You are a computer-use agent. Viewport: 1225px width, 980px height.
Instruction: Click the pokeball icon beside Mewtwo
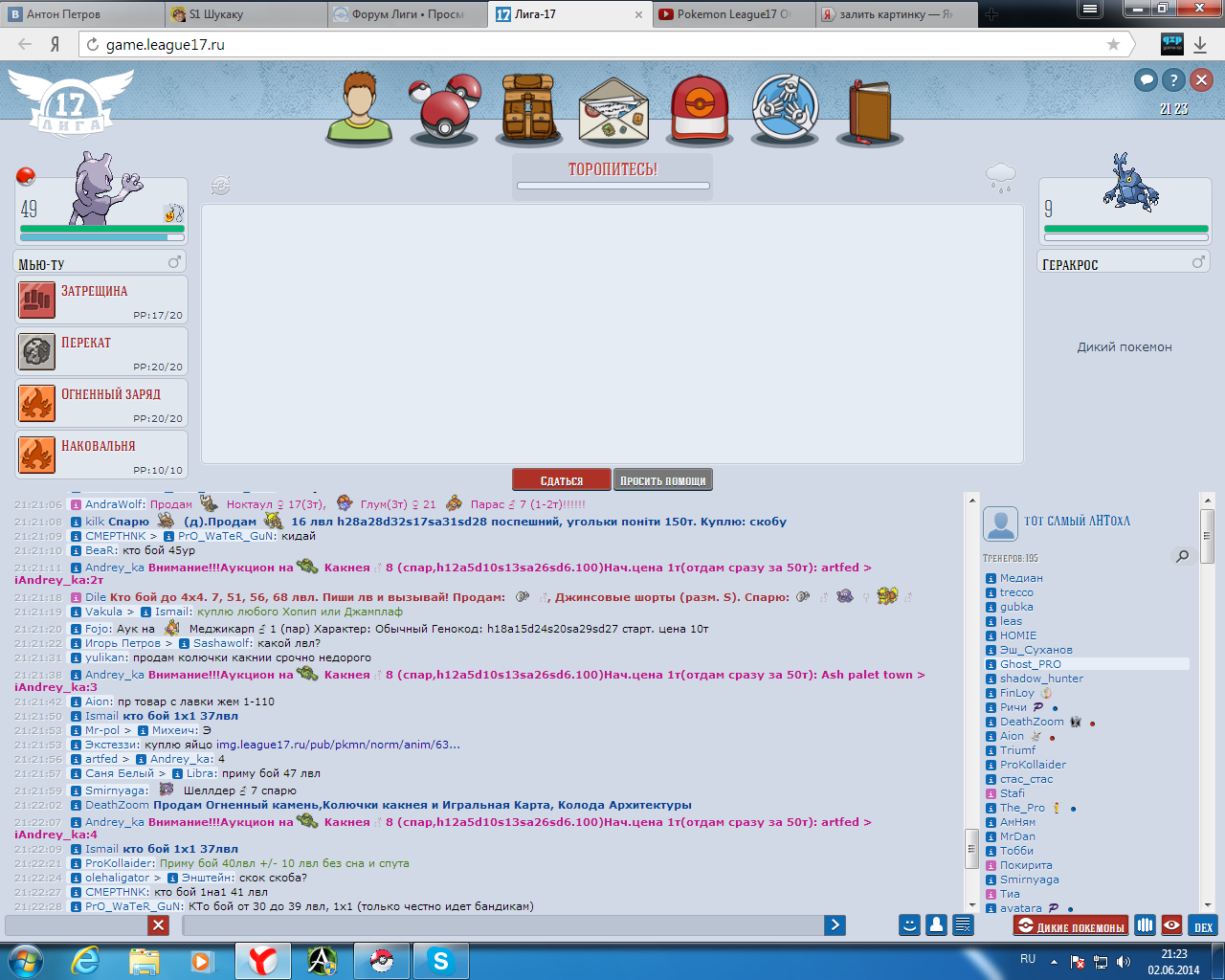tap(26, 176)
